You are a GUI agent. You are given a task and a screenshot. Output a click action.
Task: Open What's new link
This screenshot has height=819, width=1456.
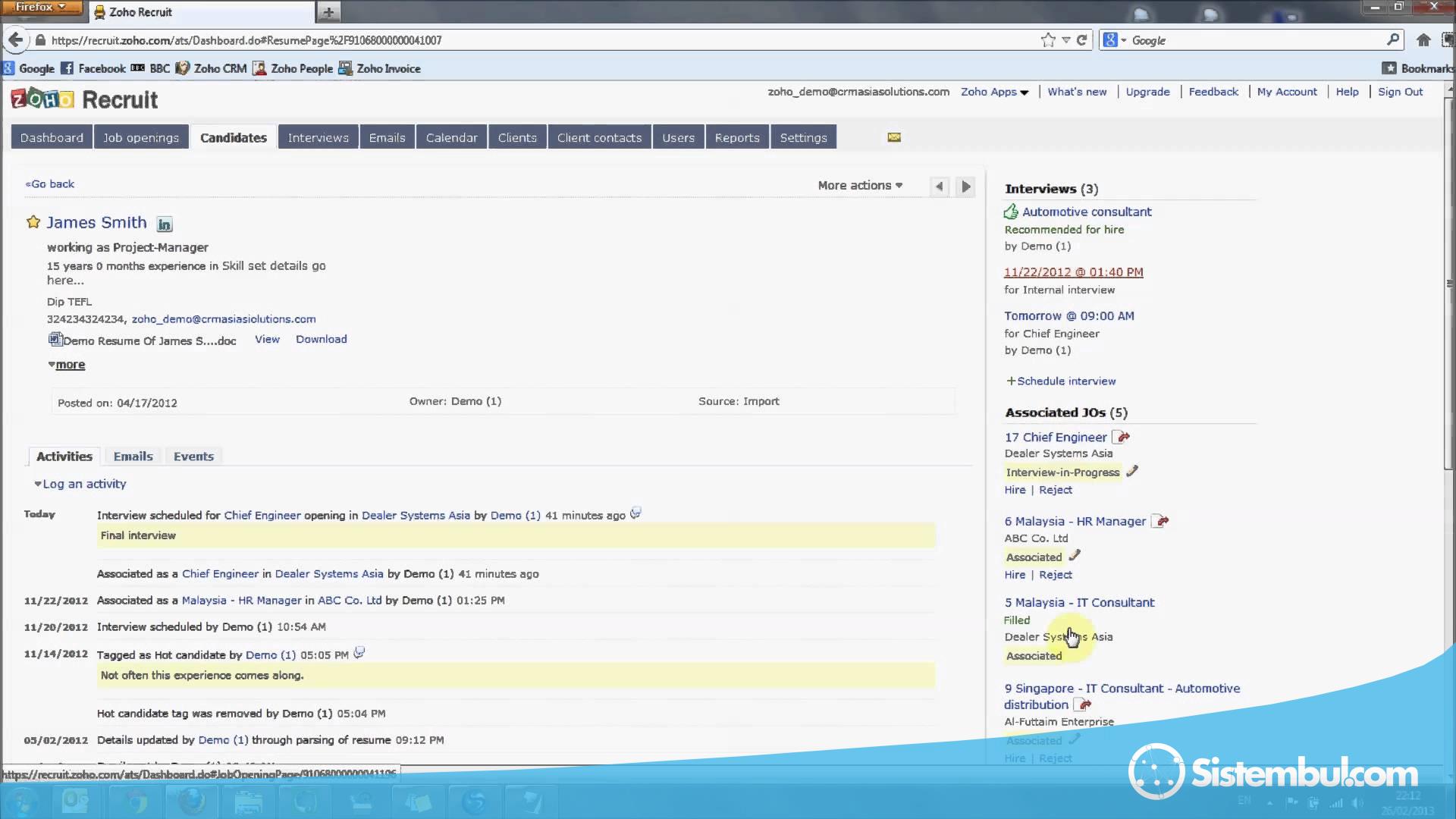[x=1077, y=92]
